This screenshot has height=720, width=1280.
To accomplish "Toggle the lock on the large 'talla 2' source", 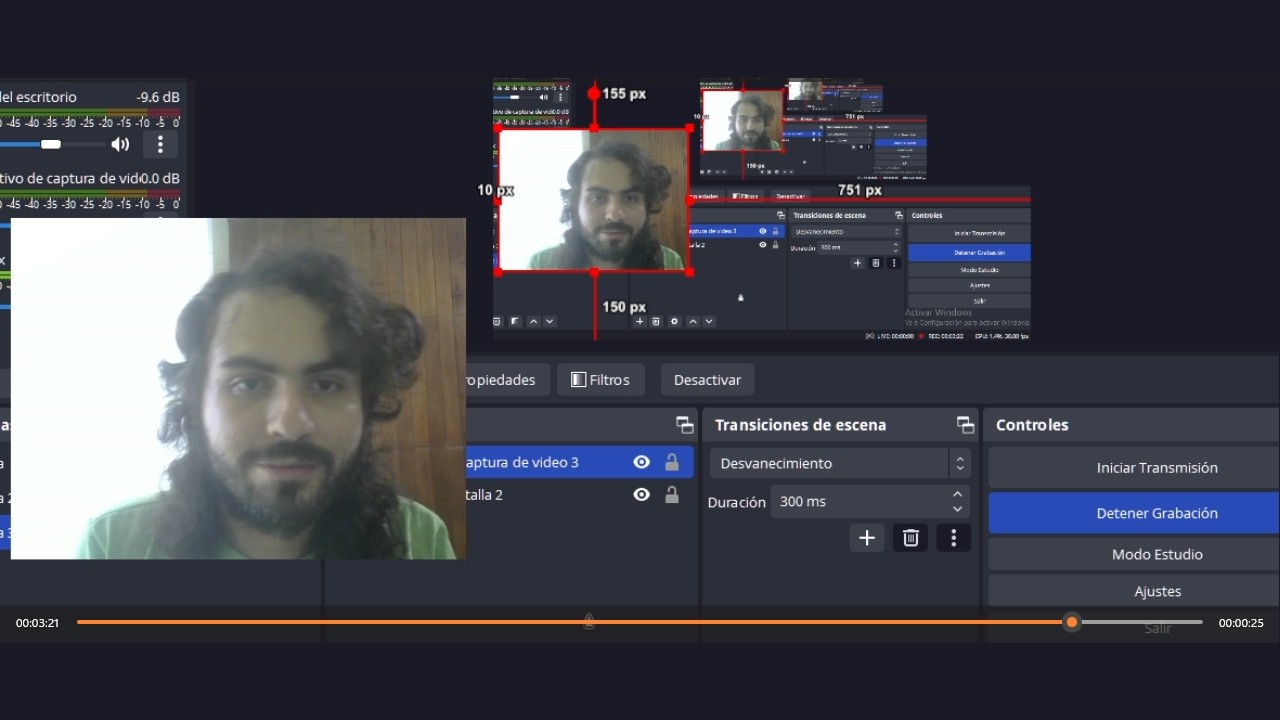I will (x=672, y=495).
